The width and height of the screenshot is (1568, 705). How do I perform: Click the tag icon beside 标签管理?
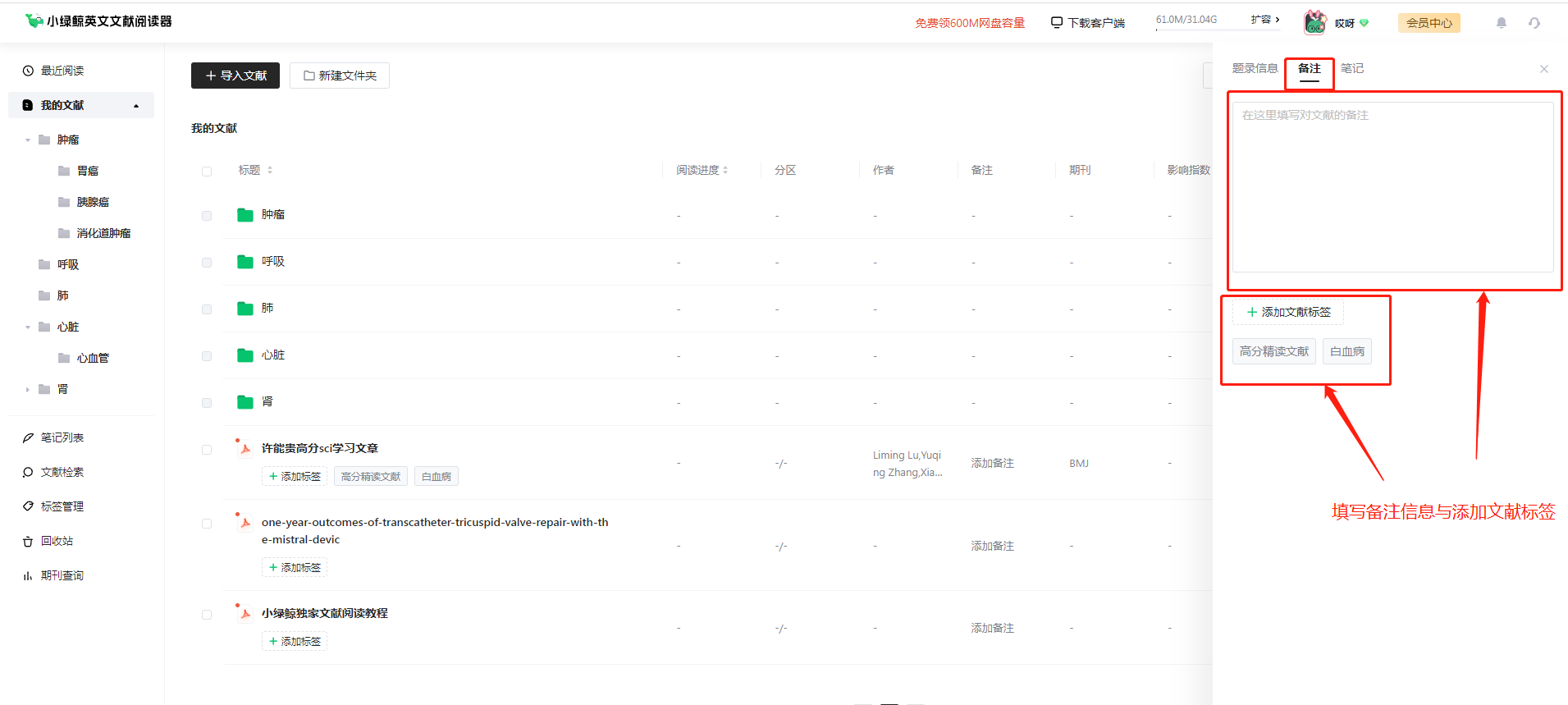[28, 506]
